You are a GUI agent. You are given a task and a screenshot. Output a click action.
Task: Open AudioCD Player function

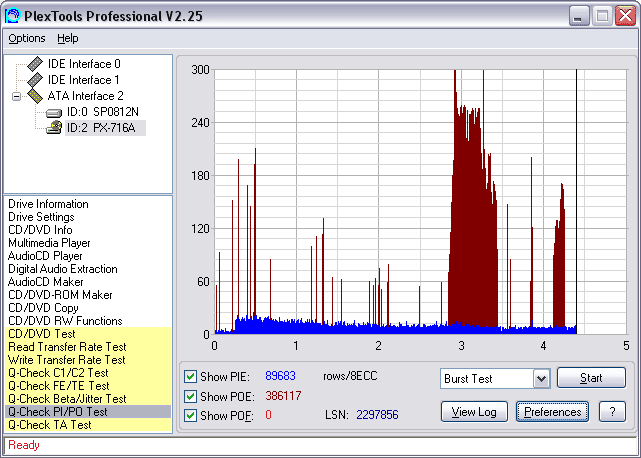[45, 256]
